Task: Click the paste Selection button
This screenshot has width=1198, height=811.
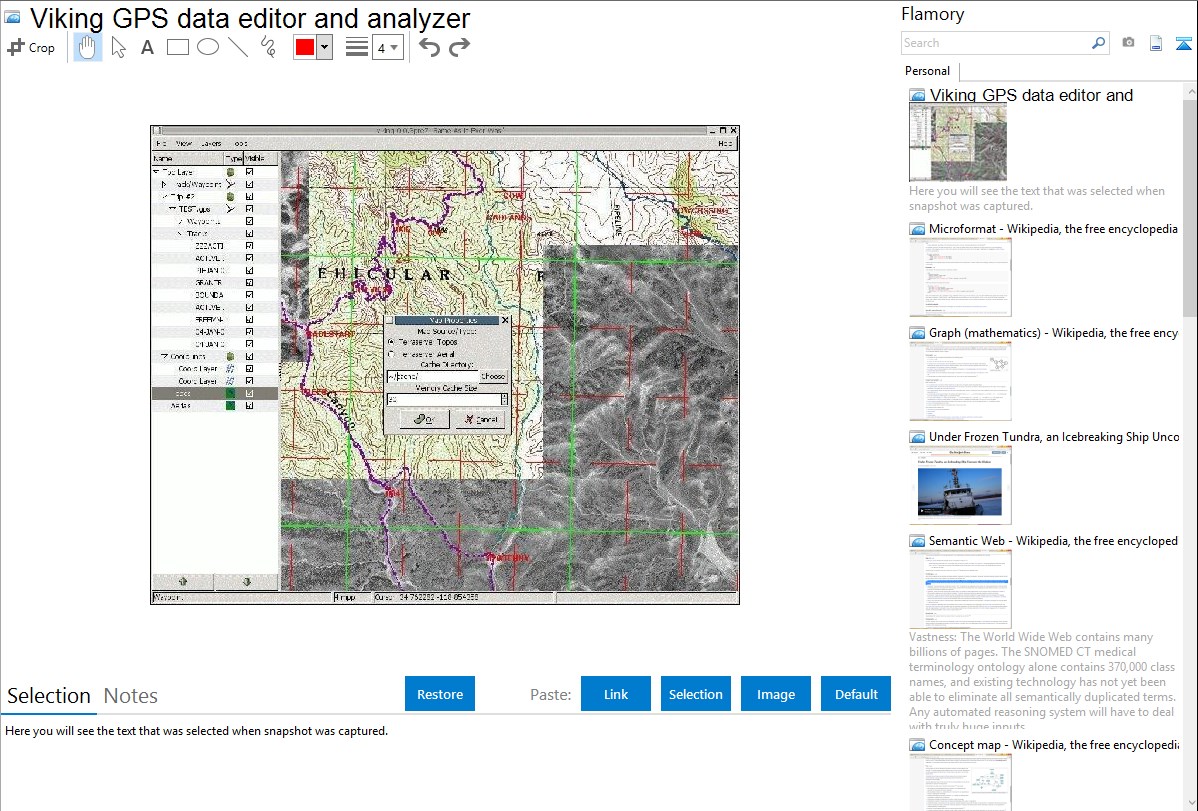Action: (x=695, y=694)
